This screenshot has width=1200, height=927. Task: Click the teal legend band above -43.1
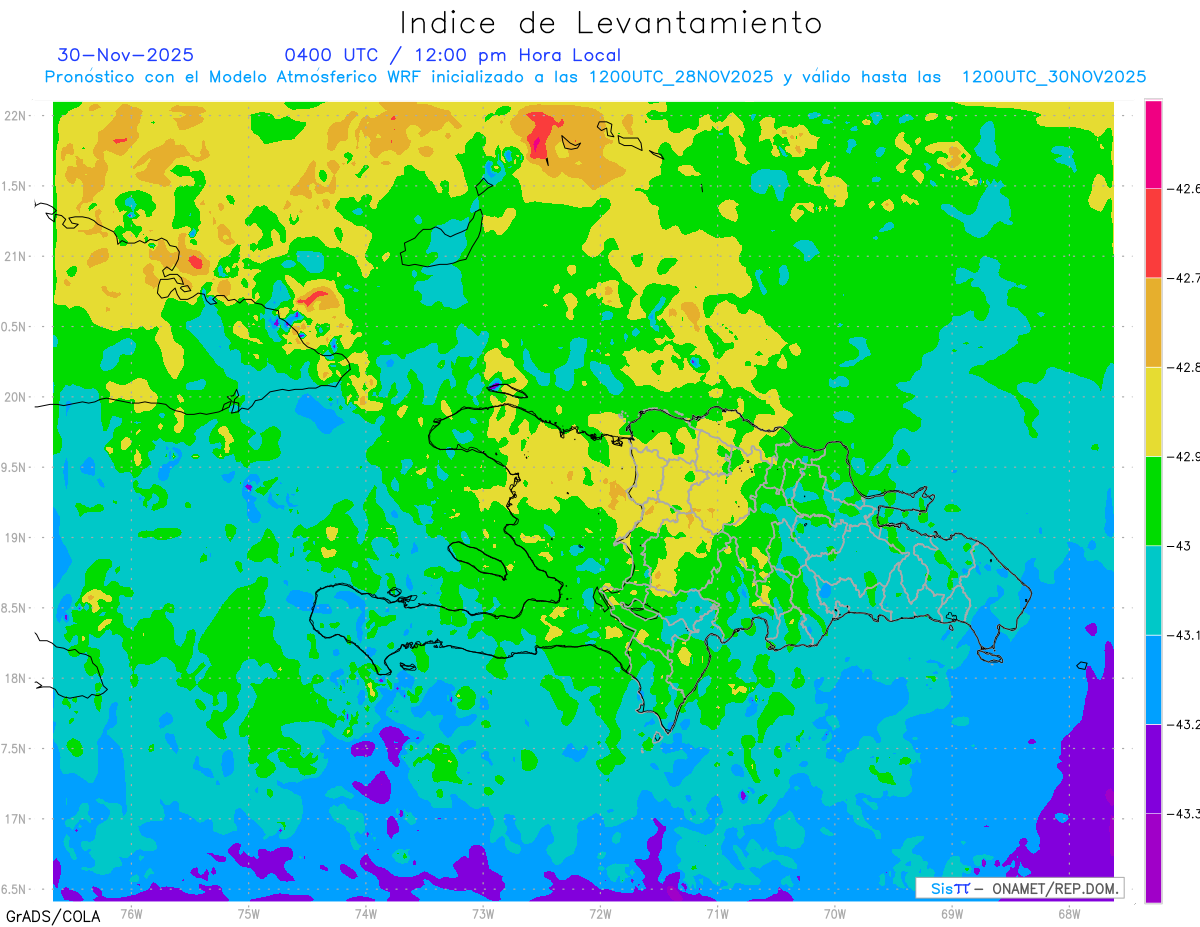[x=1153, y=590]
